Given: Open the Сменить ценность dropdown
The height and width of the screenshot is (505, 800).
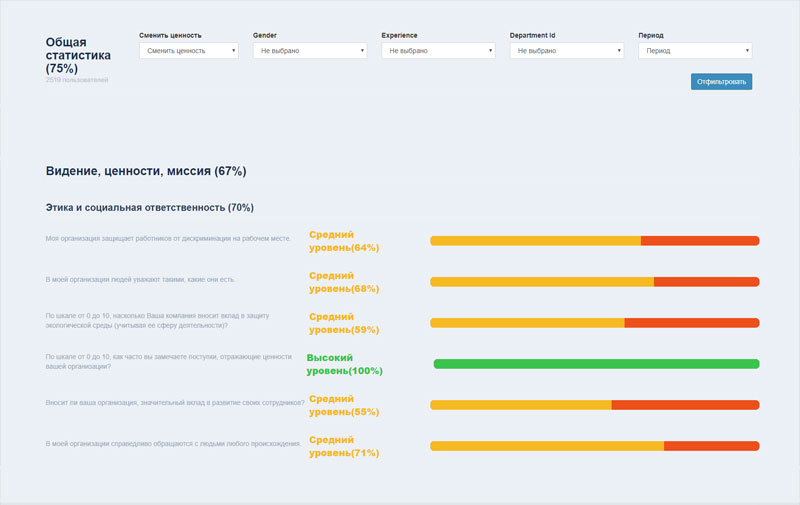Looking at the screenshot, I should point(188,50).
